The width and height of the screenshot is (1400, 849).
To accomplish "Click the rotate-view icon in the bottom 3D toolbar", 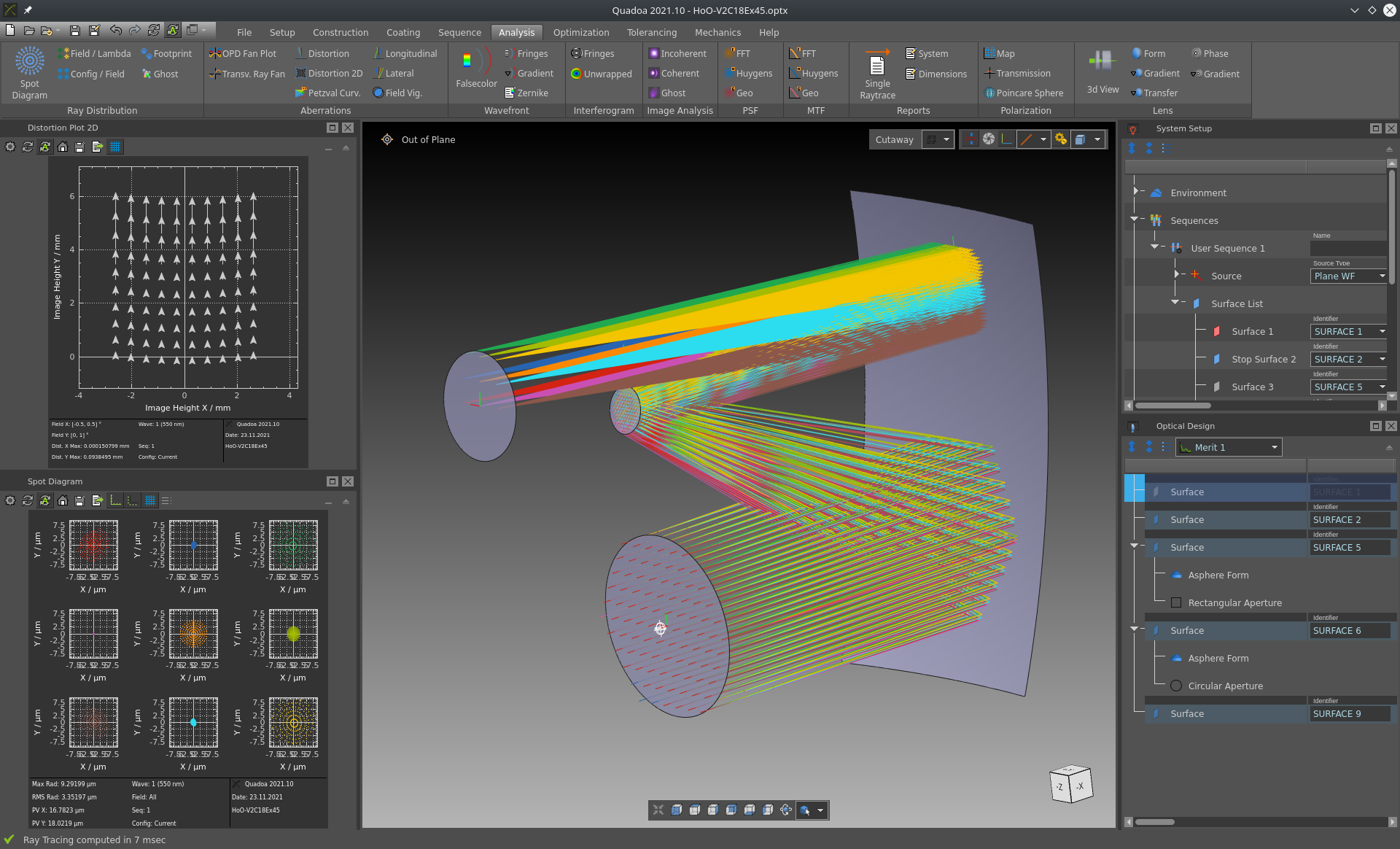I will pyautogui.click(x=786, y=810).
